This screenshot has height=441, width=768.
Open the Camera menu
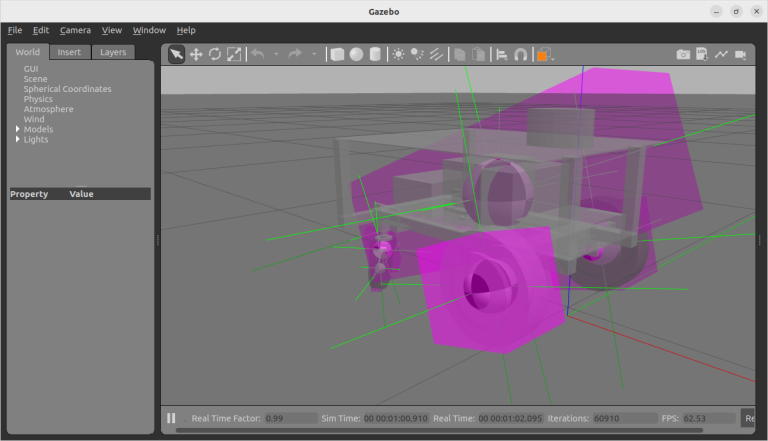point(75,30)
